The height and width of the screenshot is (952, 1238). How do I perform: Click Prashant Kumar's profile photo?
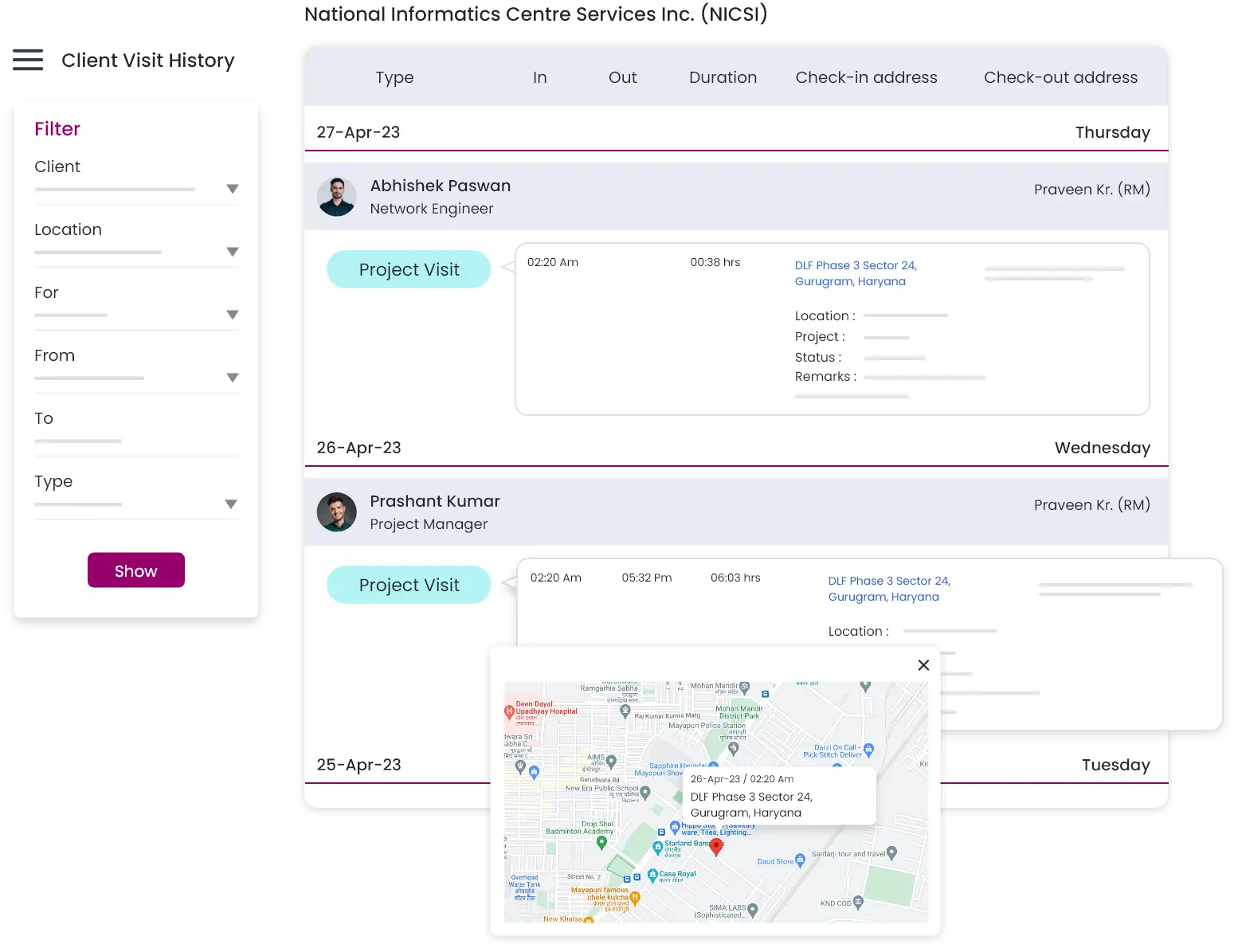[x=336, y=512]
